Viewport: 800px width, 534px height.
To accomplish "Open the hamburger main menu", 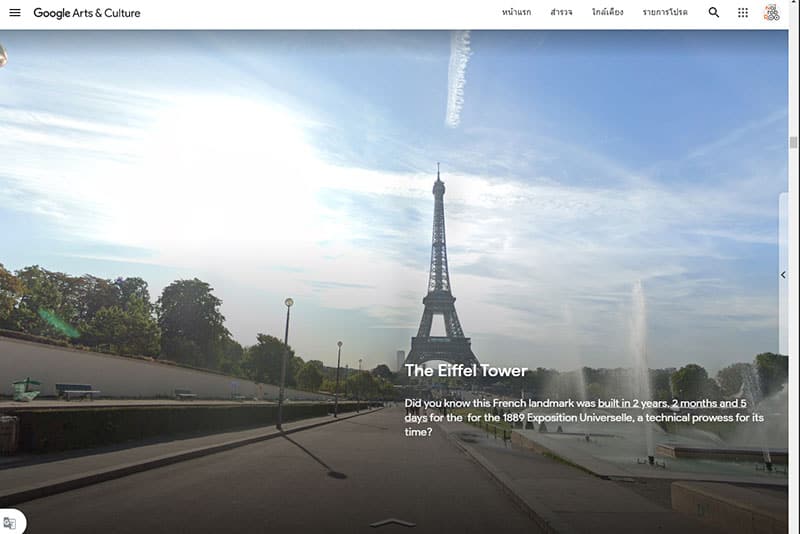I will click(x=15, y=13).
